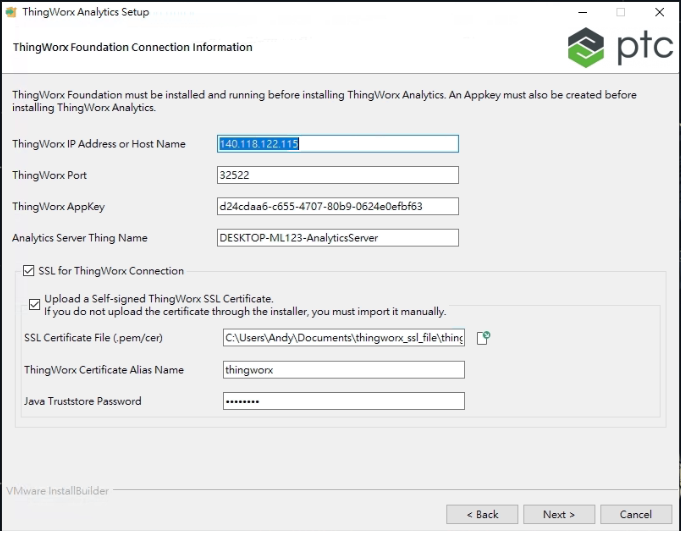Focus the ThingWorx Certificate Alias Name field
681x533 pixels.
coord(344,370)
